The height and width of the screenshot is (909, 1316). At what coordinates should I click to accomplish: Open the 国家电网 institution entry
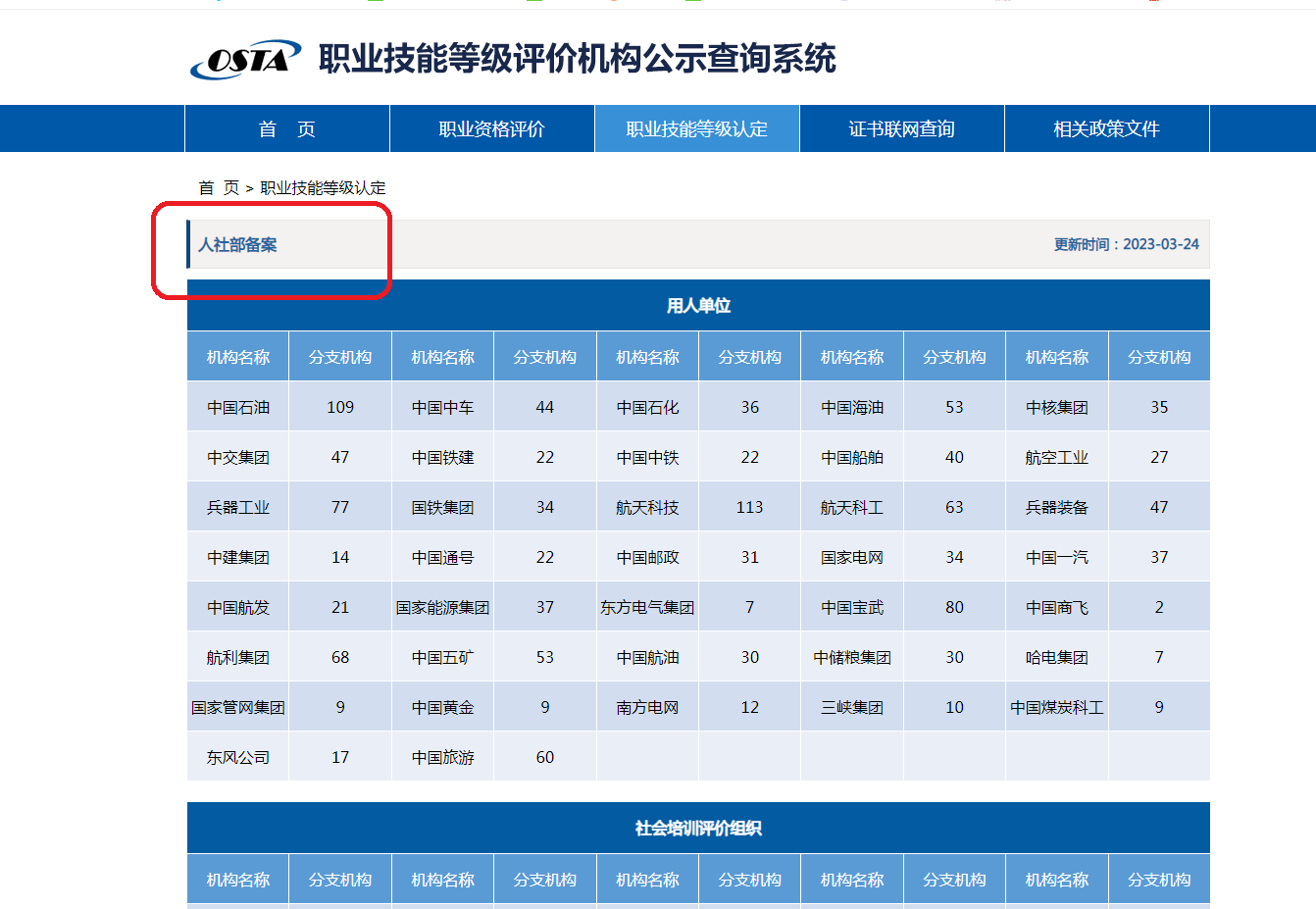point(852,557)
